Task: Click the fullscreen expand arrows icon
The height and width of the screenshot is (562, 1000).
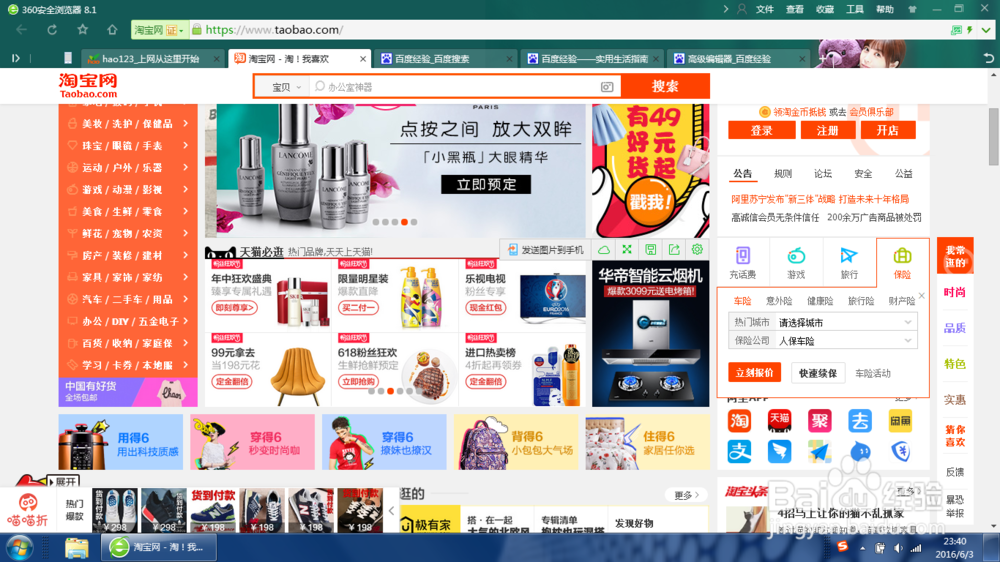Action: 627,249
